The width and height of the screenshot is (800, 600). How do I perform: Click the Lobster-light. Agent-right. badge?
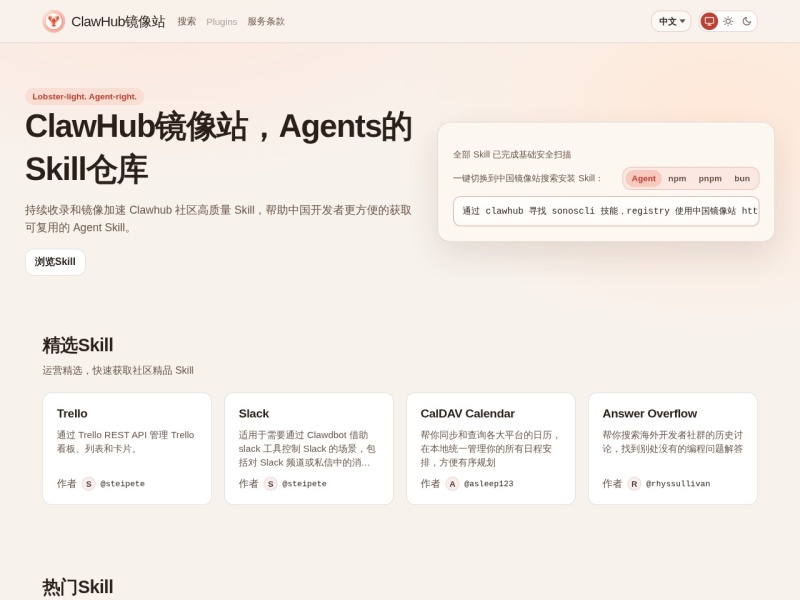[x=85, y=97]
